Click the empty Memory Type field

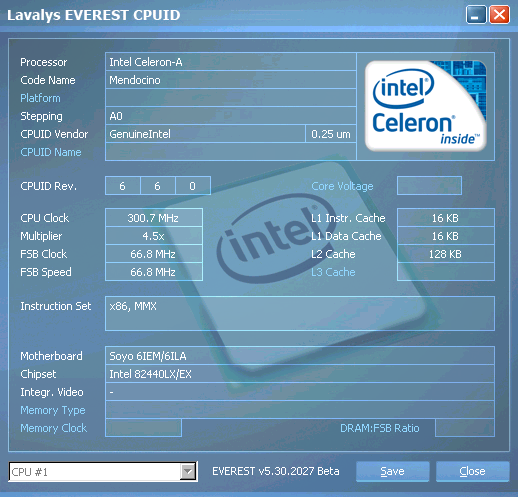[x=300, y=410]
